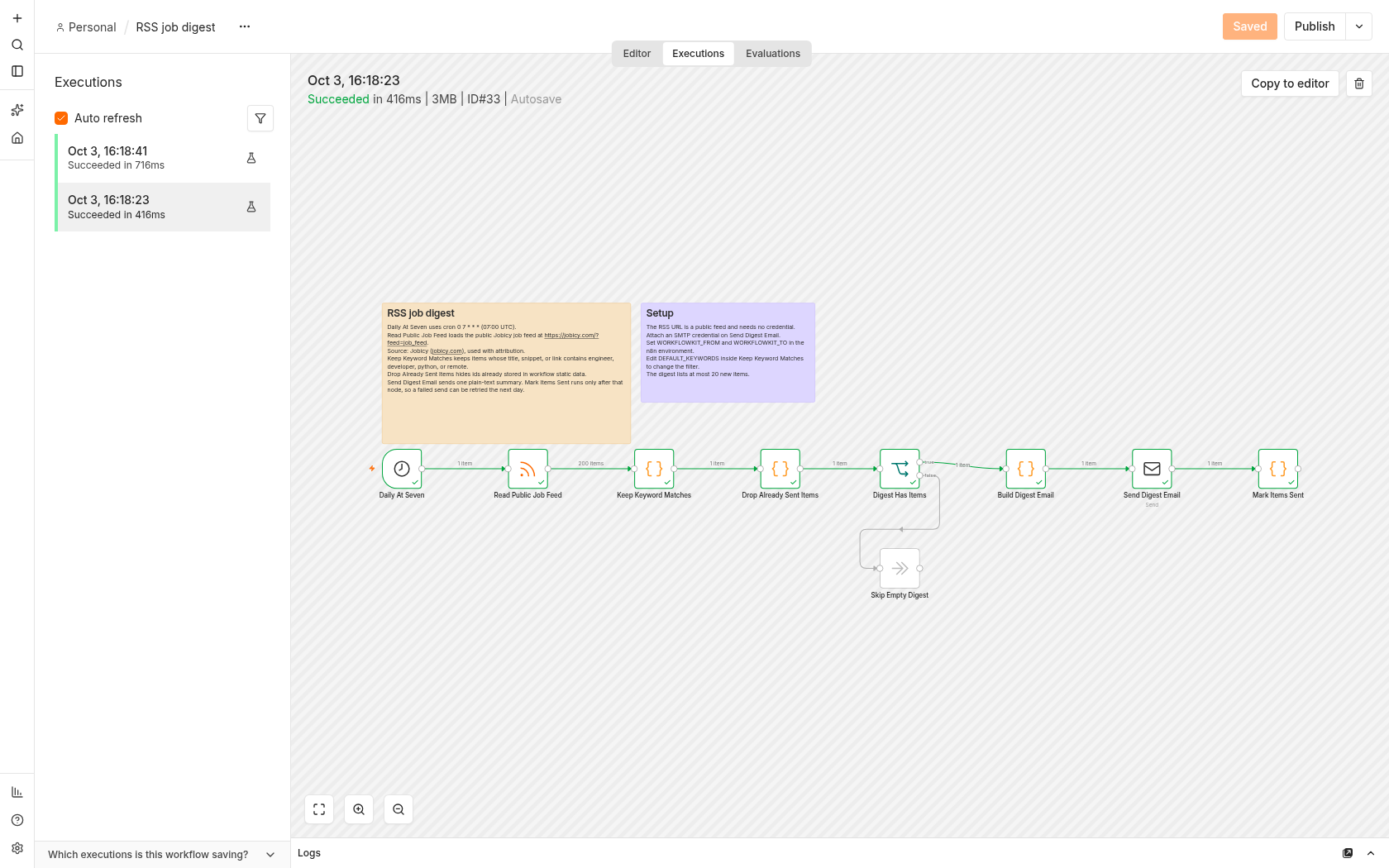Screen dimensions: 1389x868
Task: Fit workflow to view
Action: coord(319,809)
